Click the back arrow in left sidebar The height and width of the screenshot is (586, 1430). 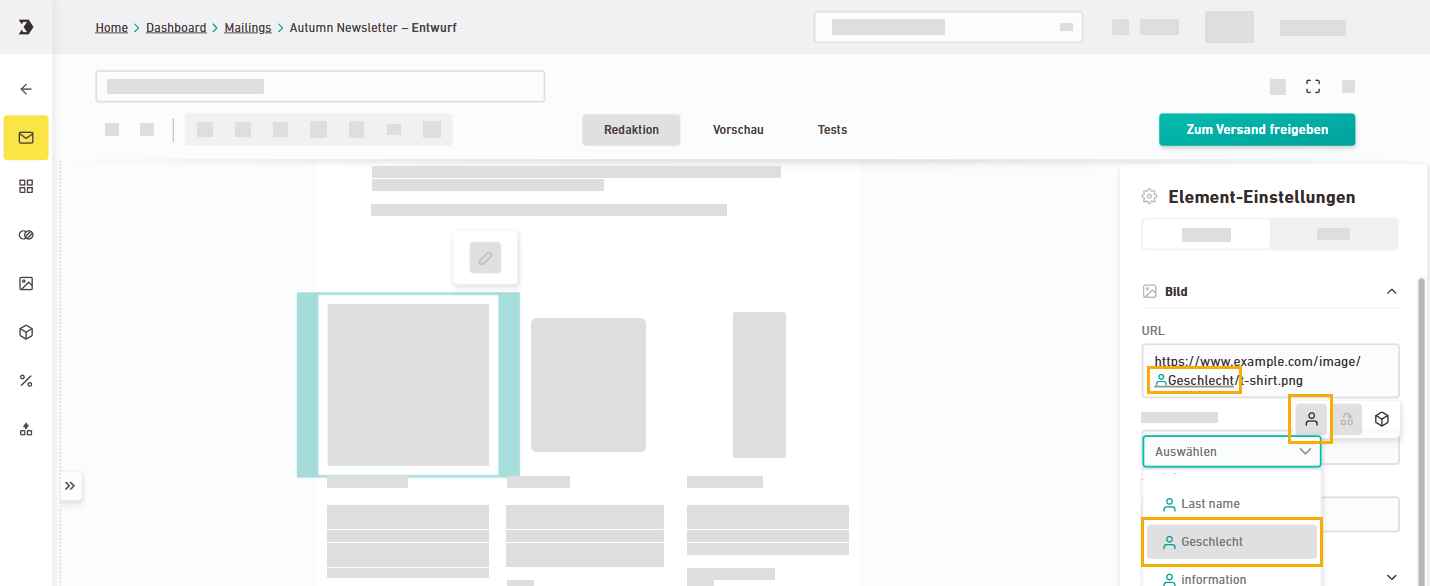click(26, 89)
